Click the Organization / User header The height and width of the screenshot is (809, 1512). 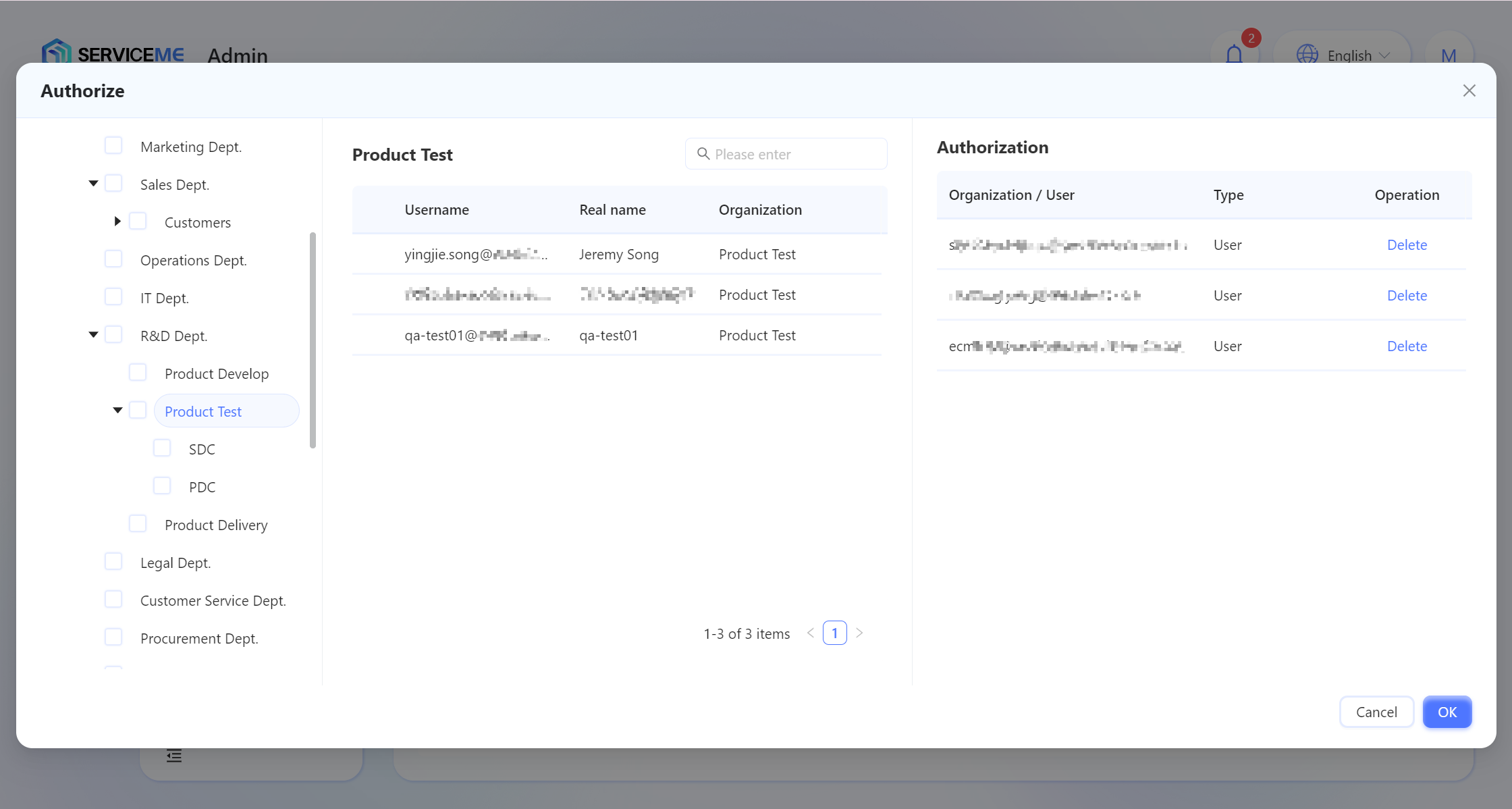(1011, 194)
